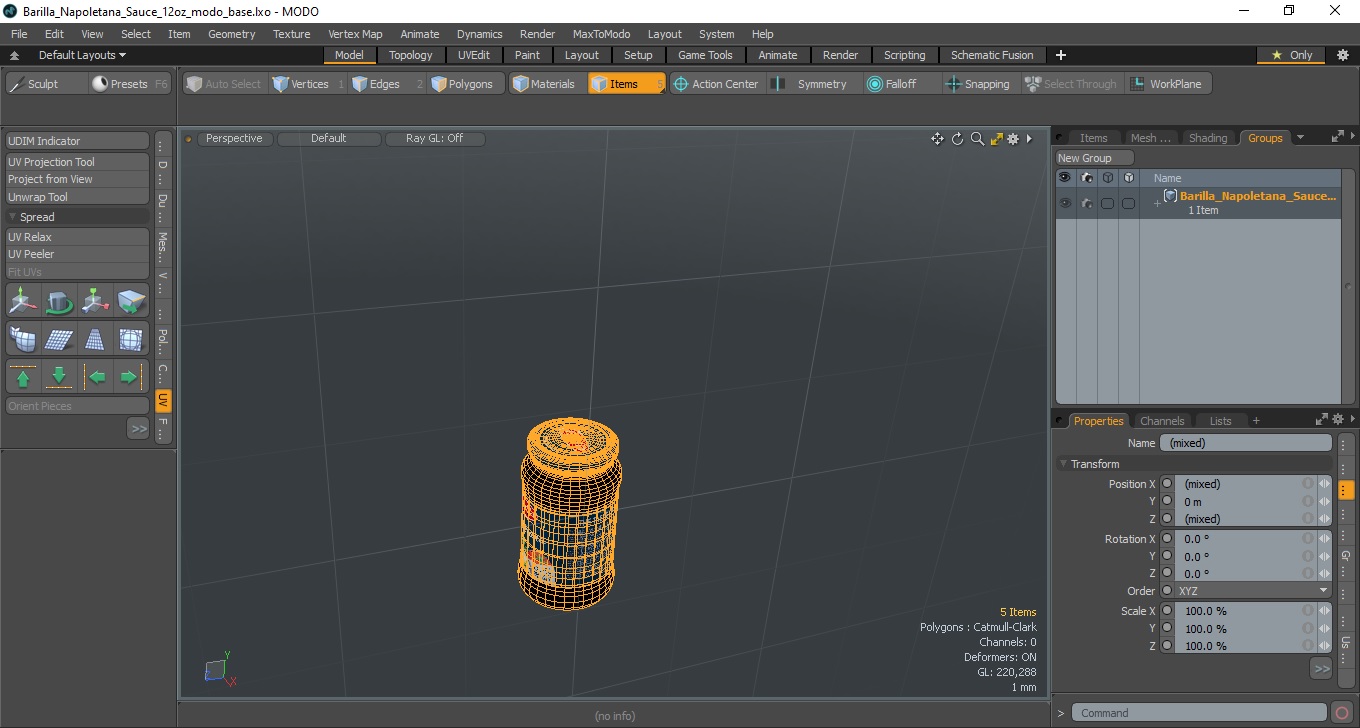Open the Default Layouts dropdown

point(82,55)
